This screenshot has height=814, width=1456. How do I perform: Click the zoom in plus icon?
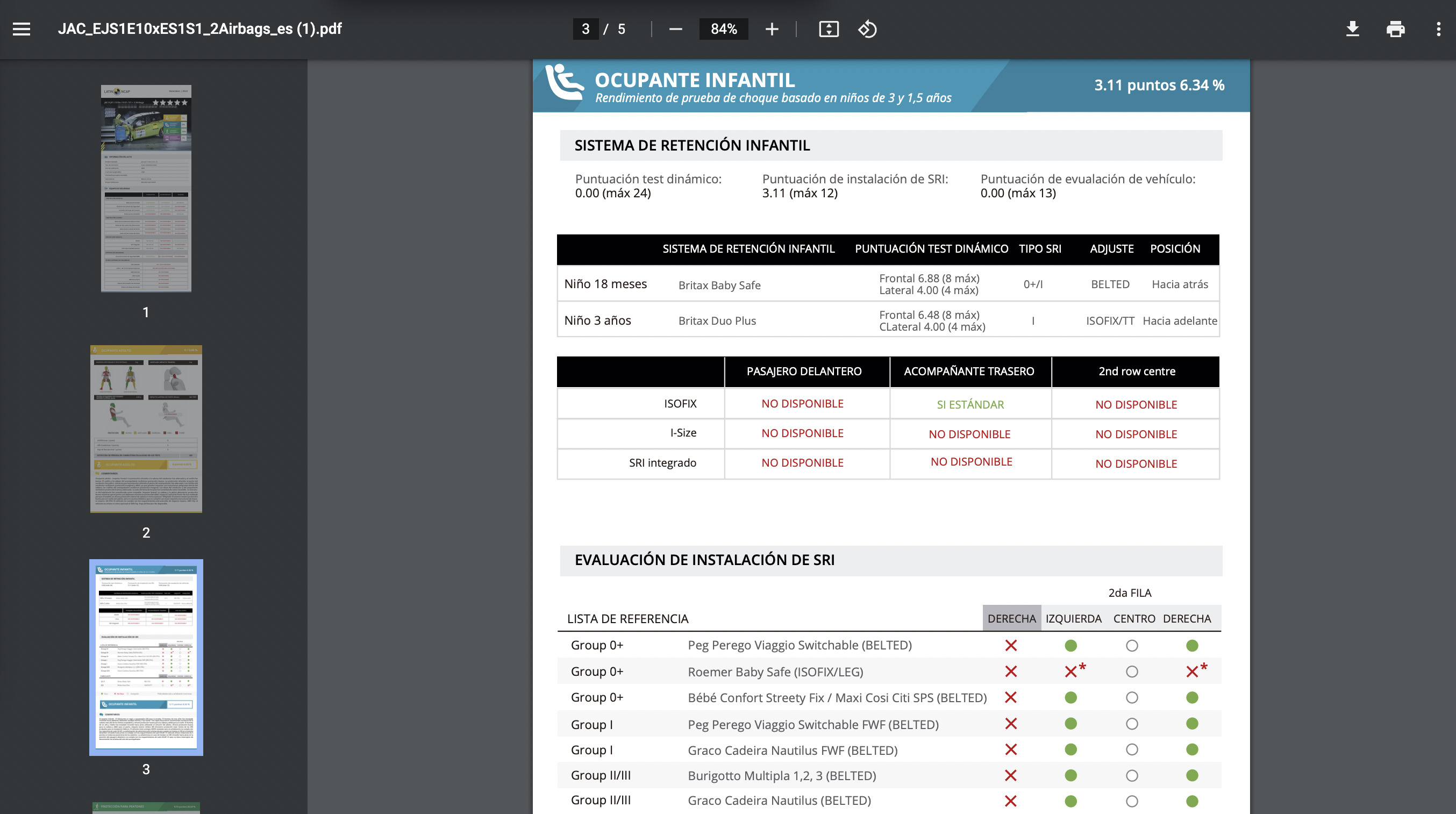772,29
